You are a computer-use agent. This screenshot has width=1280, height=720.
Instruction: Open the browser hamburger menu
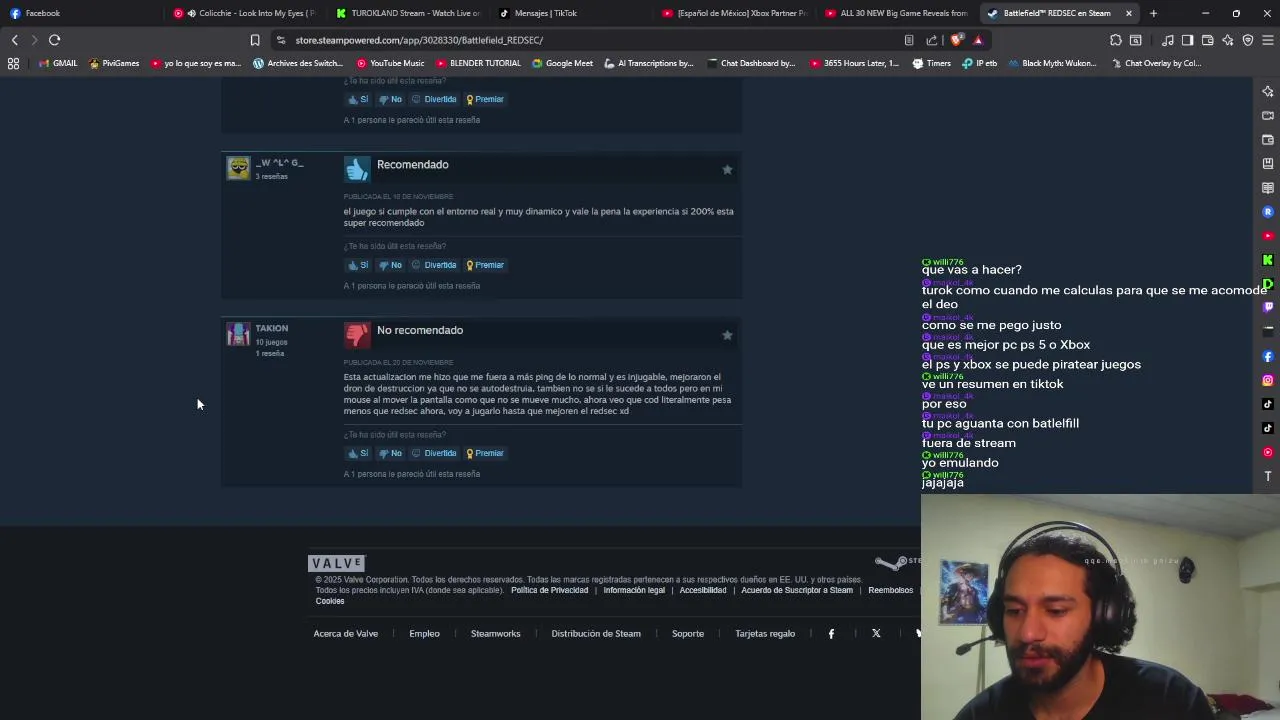[x=1268, y=40]
